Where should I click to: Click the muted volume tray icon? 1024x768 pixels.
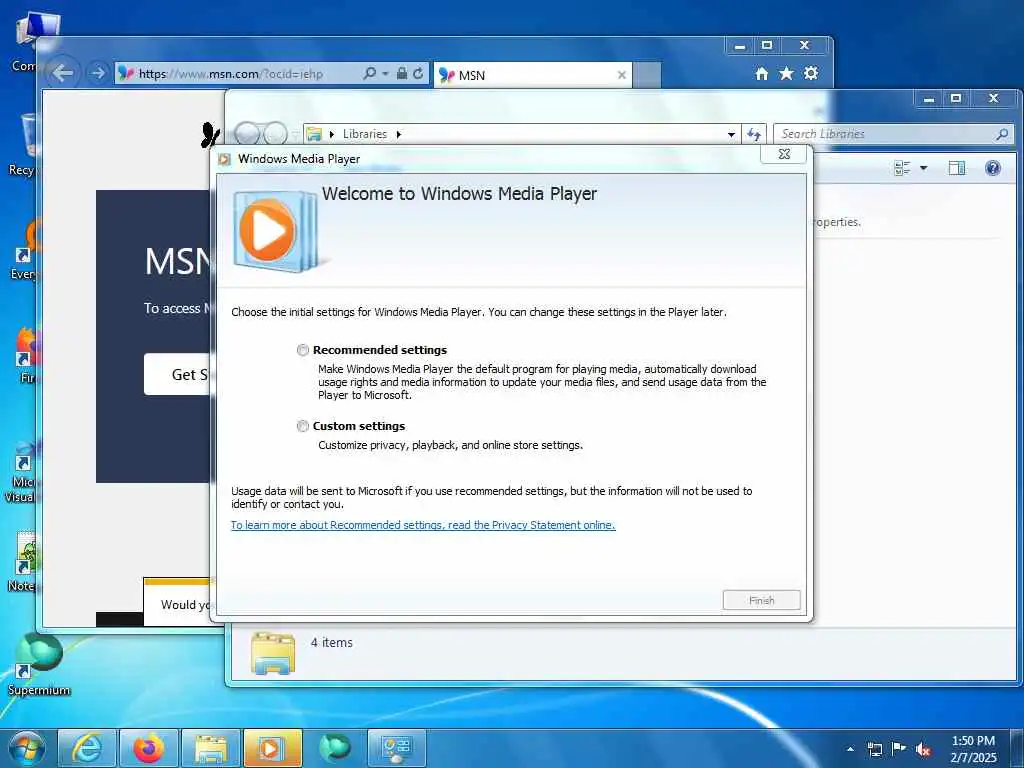coord(923,750)
